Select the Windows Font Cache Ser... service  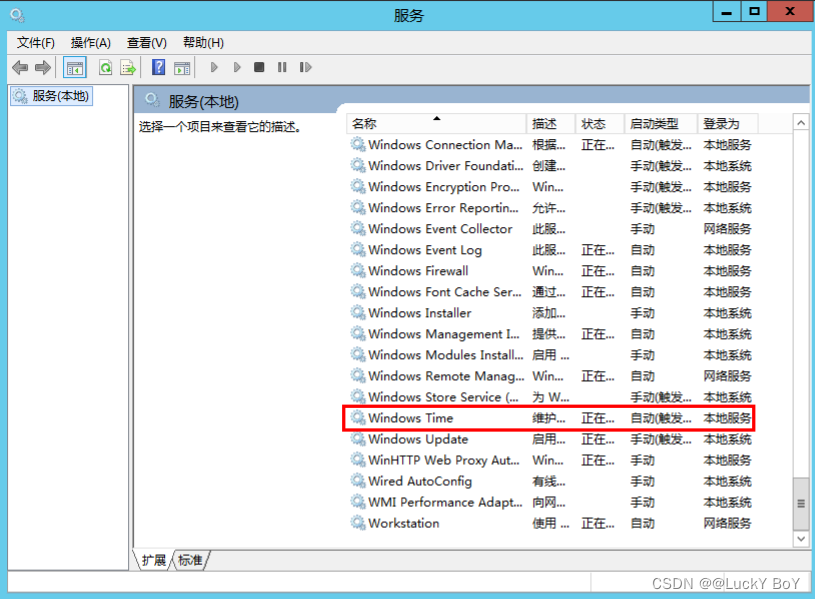(x=551, y=292)
